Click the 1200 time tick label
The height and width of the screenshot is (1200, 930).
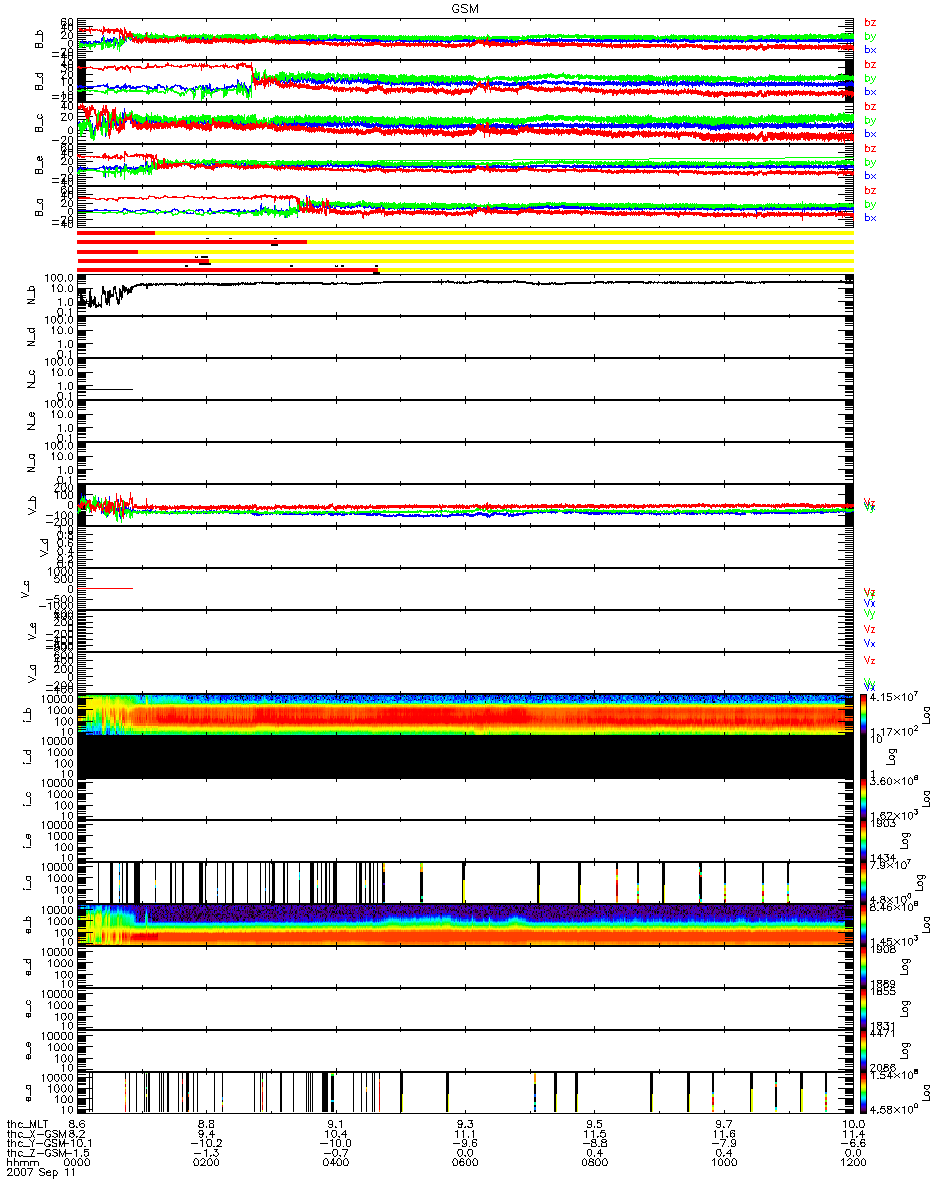point(853,1163)
